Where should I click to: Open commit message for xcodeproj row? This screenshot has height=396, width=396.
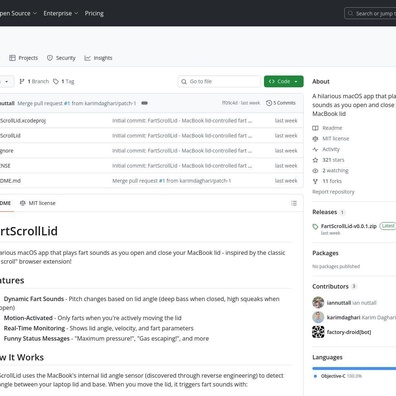(182, 121)
